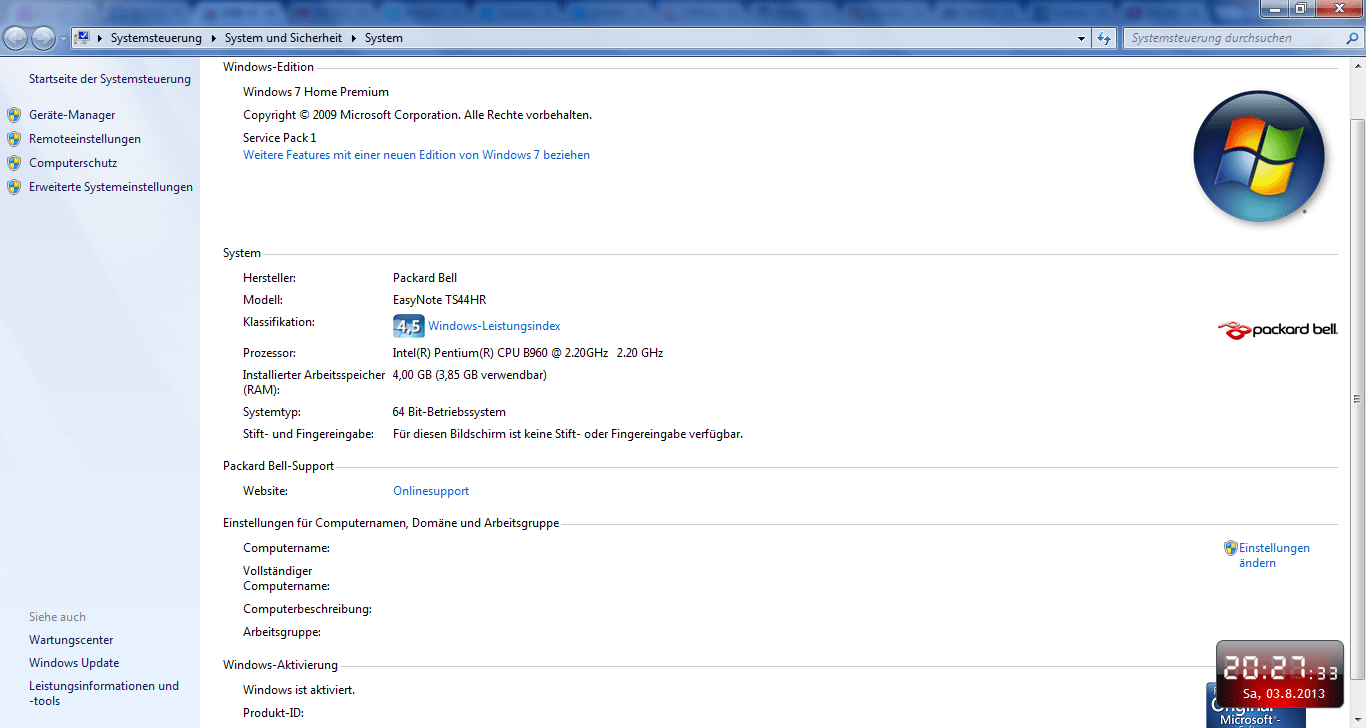Screen dimensions: 1366x728
Task: Click the Intel Pentium CPU B960 processor text
Action: (x=528, y=353)
